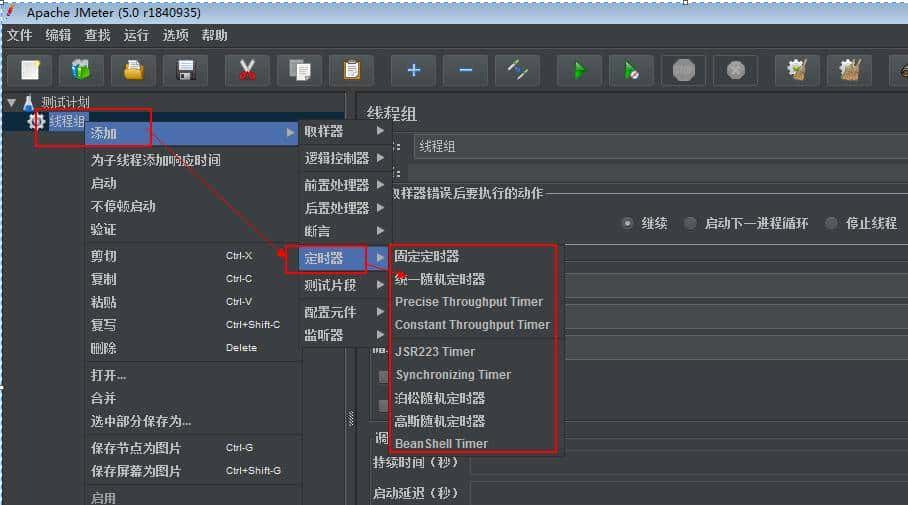Click the New test plan toolbar icon
This screenshot has height=505, width=908.
click(30, 71)
